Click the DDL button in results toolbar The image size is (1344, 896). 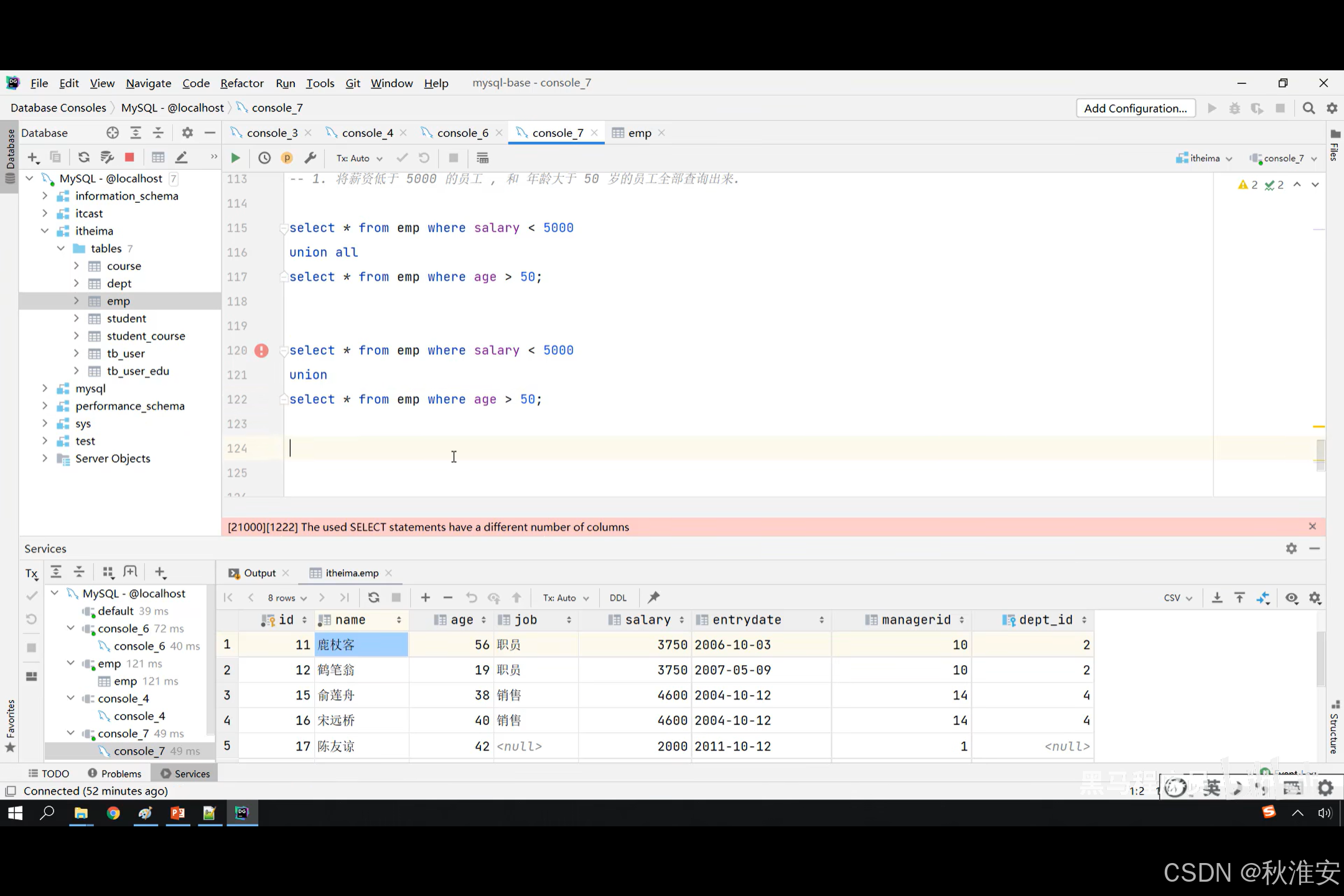(618, 597)
